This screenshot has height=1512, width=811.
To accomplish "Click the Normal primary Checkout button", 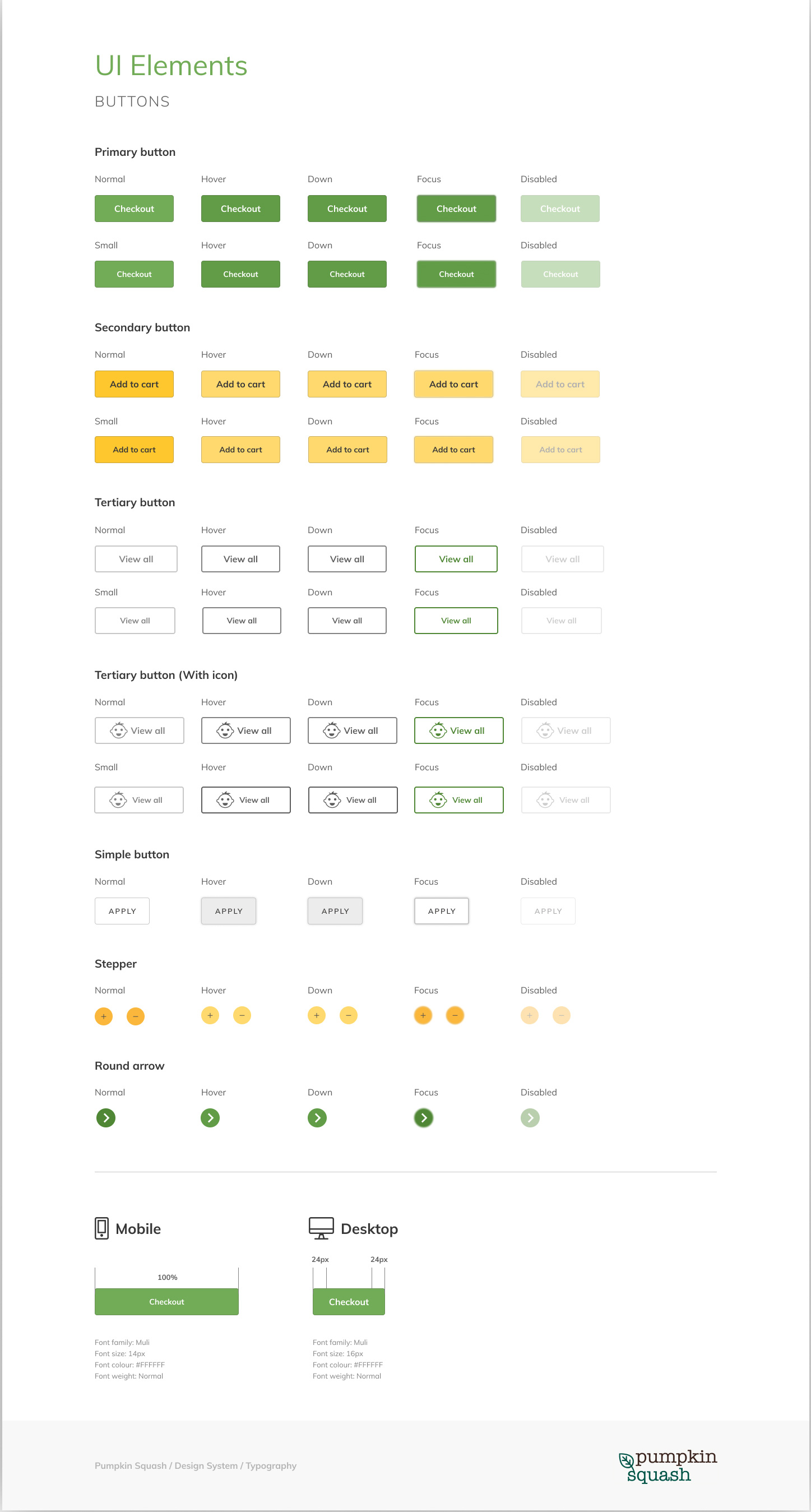I will (x=134, y=209).
